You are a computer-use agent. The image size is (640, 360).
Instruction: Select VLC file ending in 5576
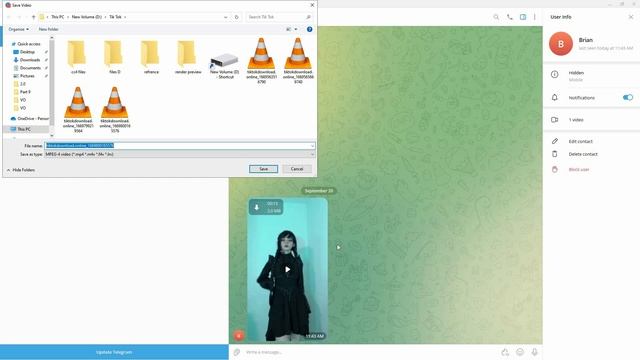coord(115,109)
